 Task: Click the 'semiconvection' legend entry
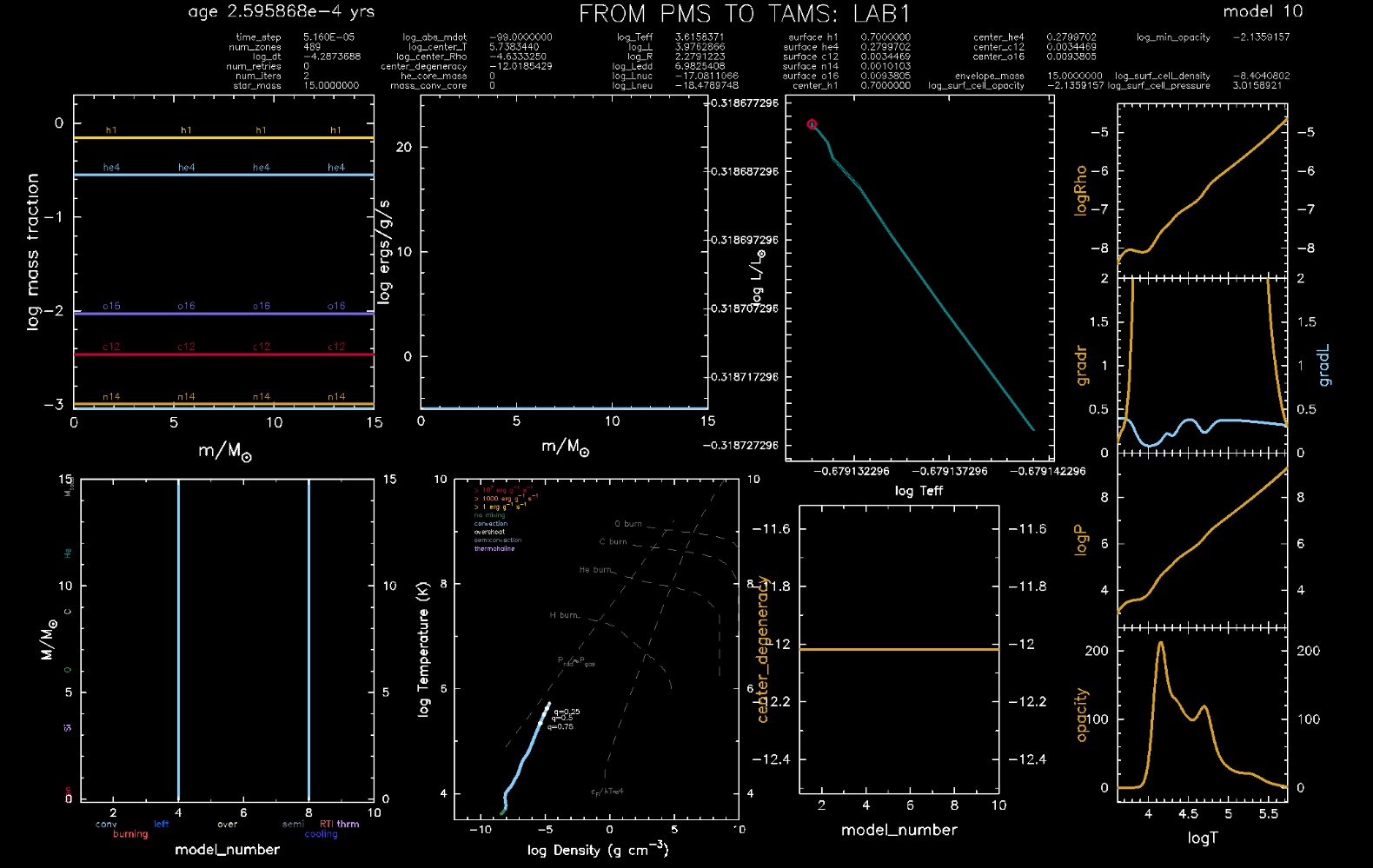tap(498, 540)
